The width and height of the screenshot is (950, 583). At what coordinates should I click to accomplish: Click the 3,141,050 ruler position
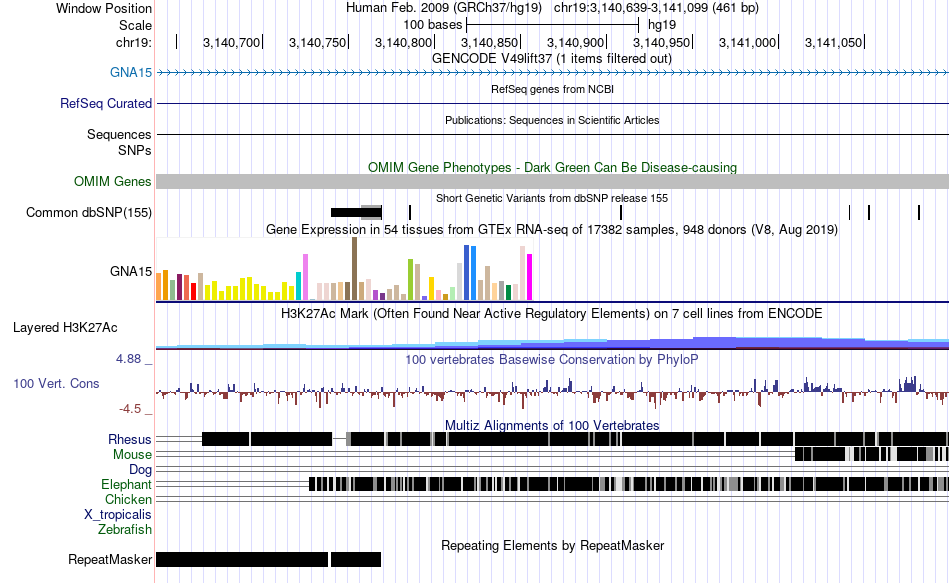pos(833,42)
